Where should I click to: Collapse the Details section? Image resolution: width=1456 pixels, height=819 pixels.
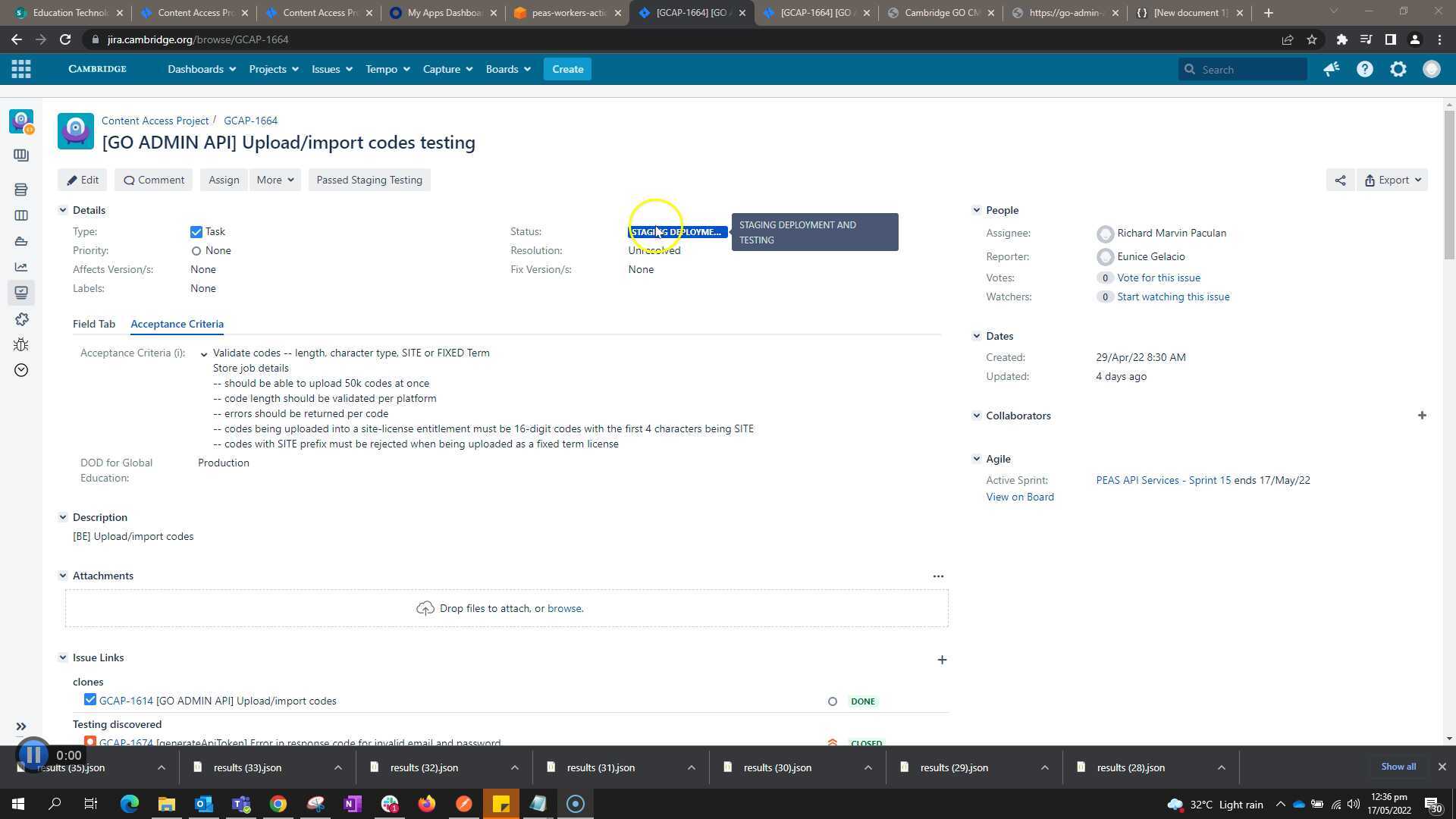[63, 210]
